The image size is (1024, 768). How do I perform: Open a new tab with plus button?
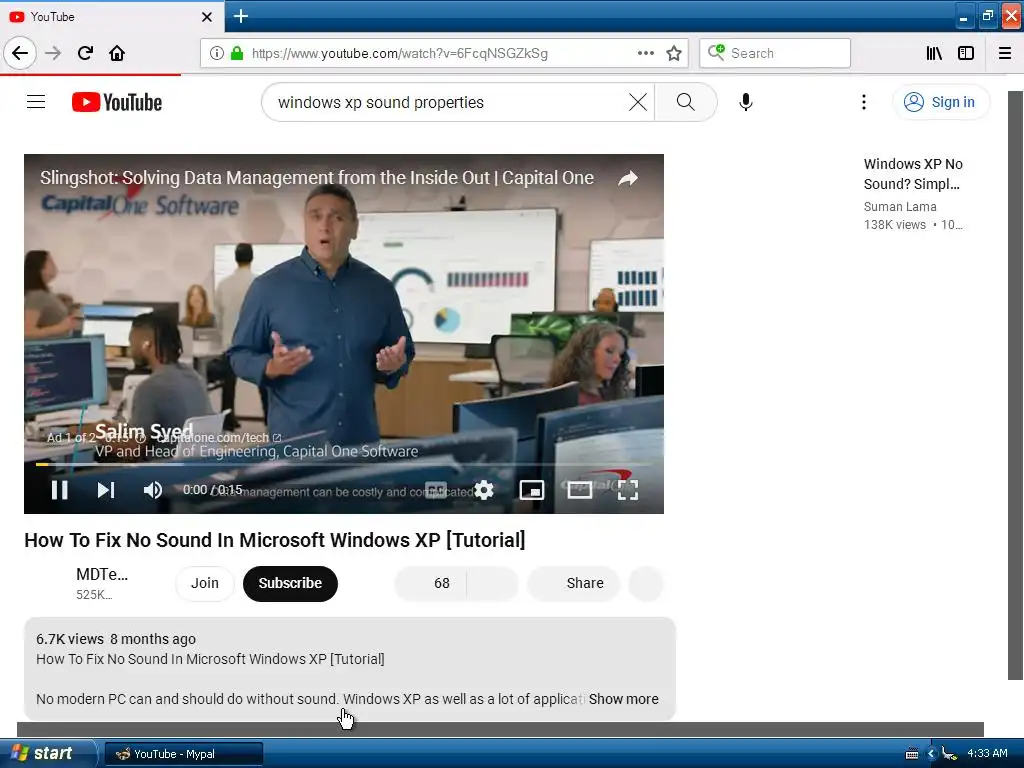click(240, 16)
